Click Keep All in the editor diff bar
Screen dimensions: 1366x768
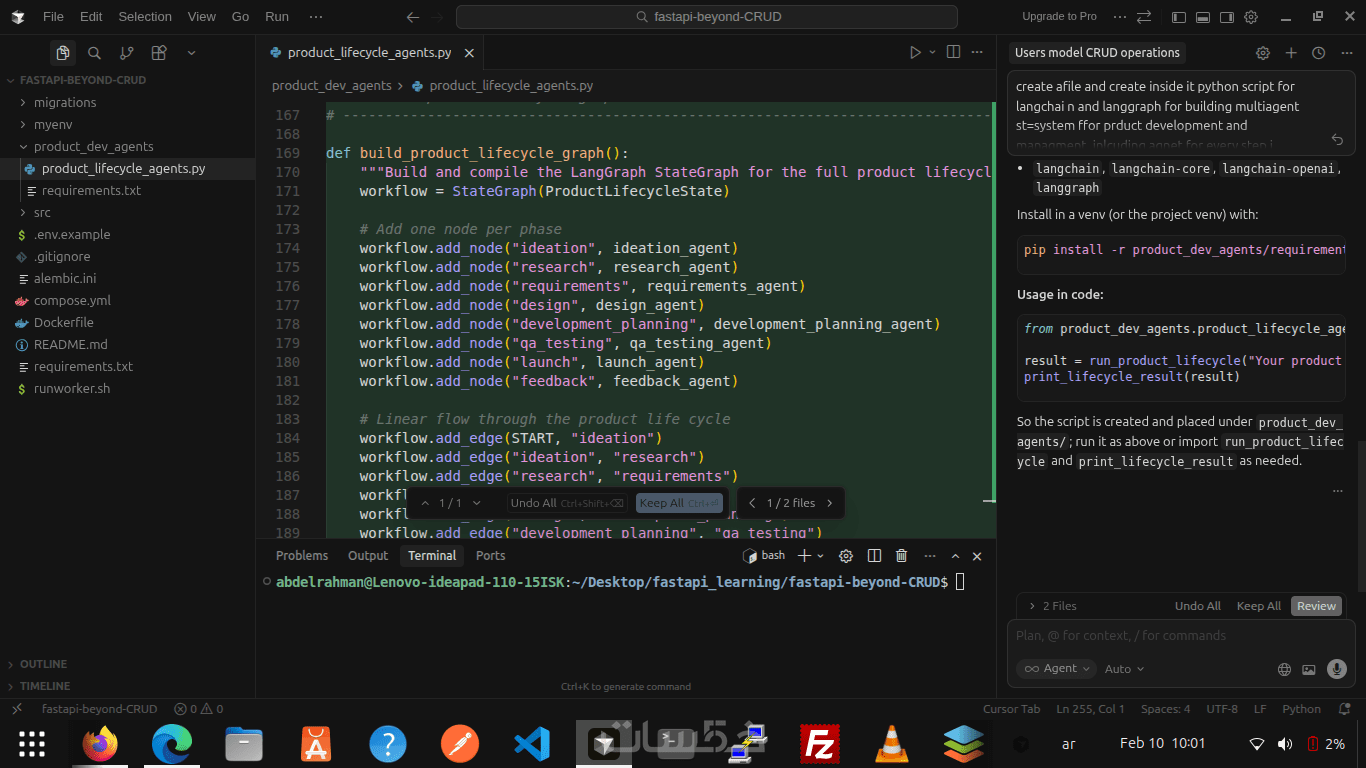pos(678,503)
